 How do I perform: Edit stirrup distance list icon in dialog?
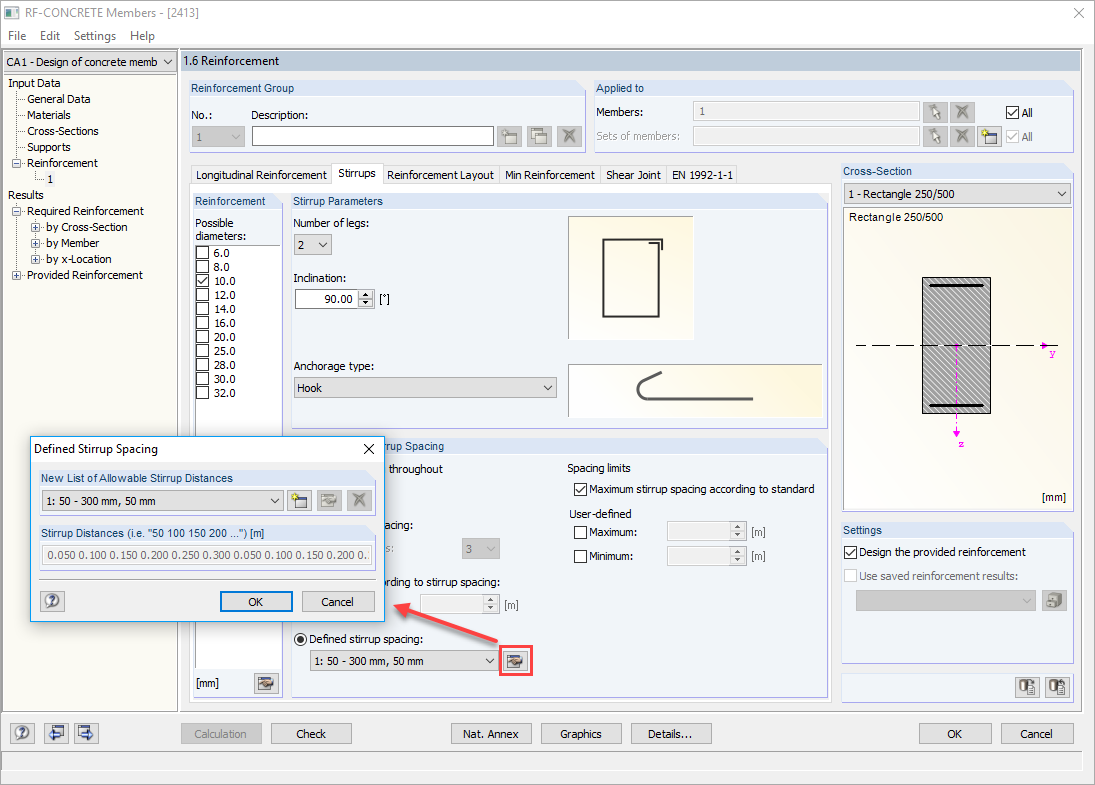[329, 501]
